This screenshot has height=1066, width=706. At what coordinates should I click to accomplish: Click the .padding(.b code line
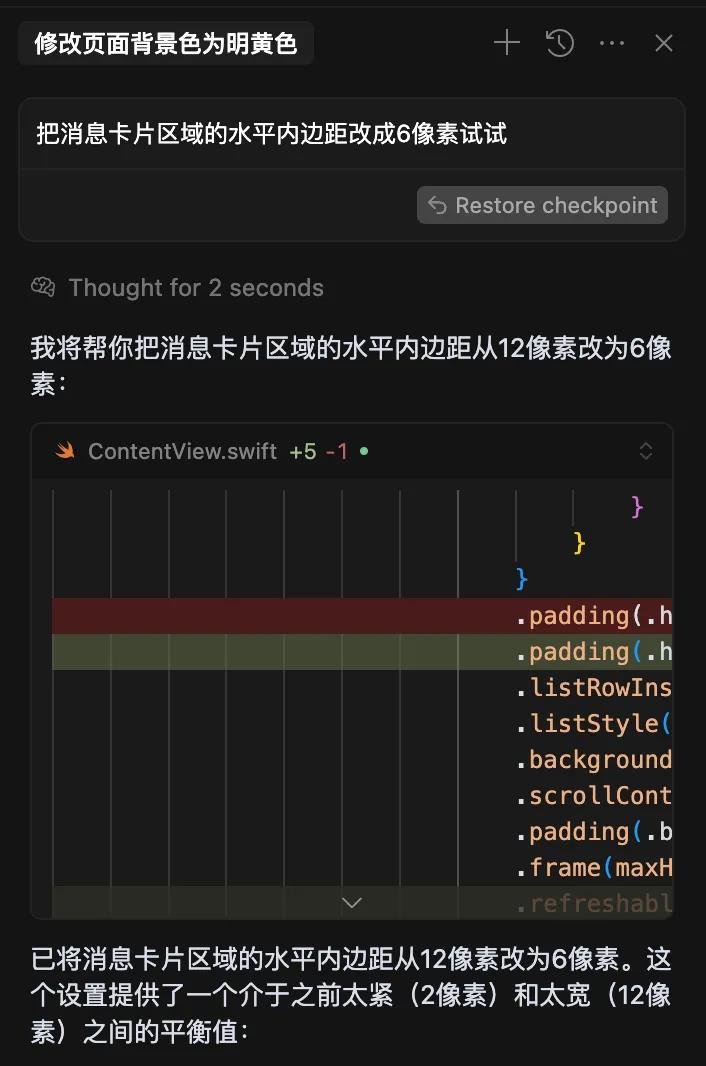594,831
